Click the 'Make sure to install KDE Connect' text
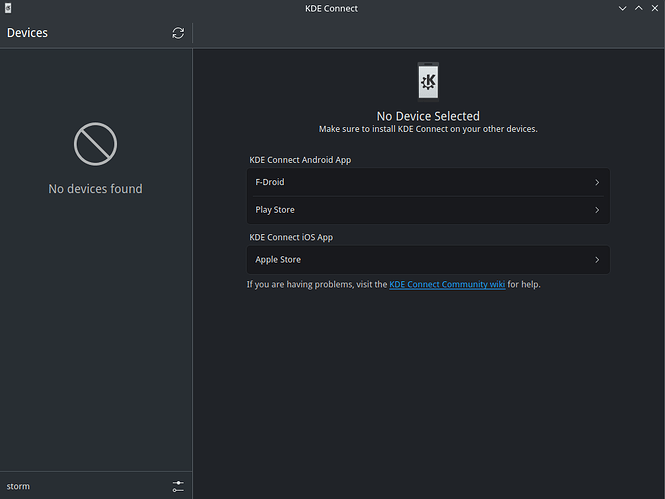The image size is (665, 499). pos(428,129)
